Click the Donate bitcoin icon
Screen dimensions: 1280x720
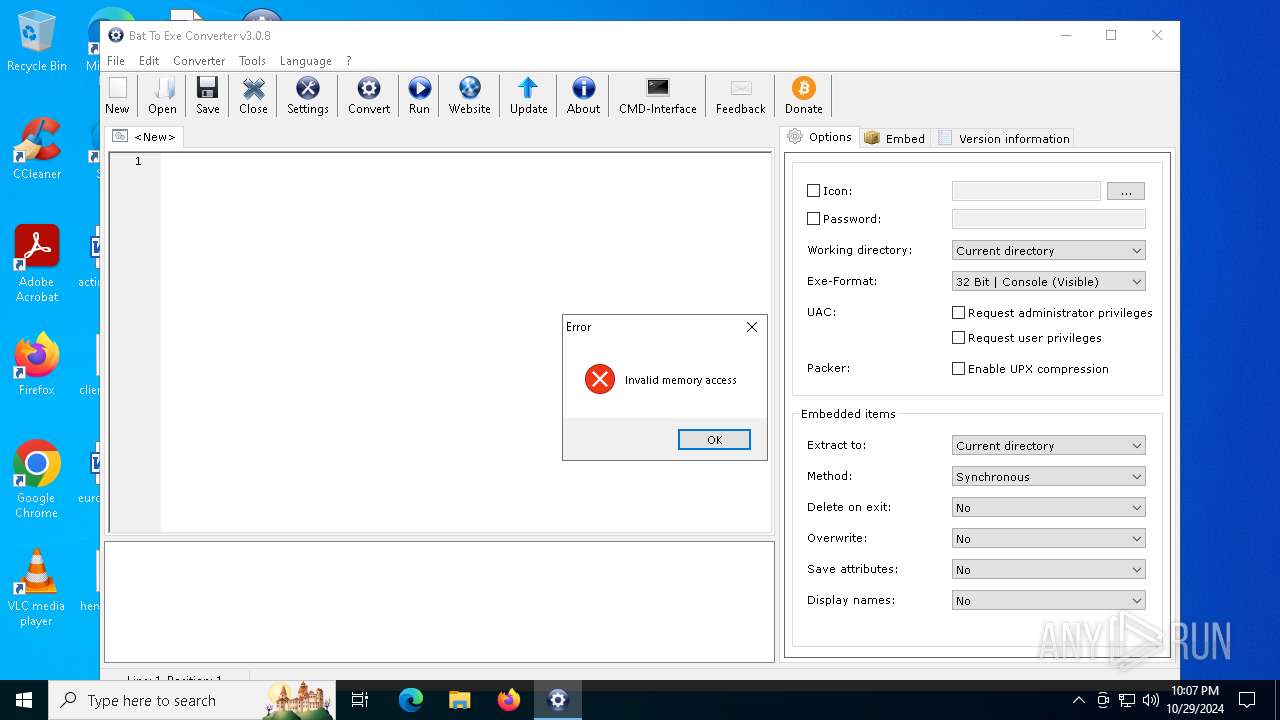[803, 96]
